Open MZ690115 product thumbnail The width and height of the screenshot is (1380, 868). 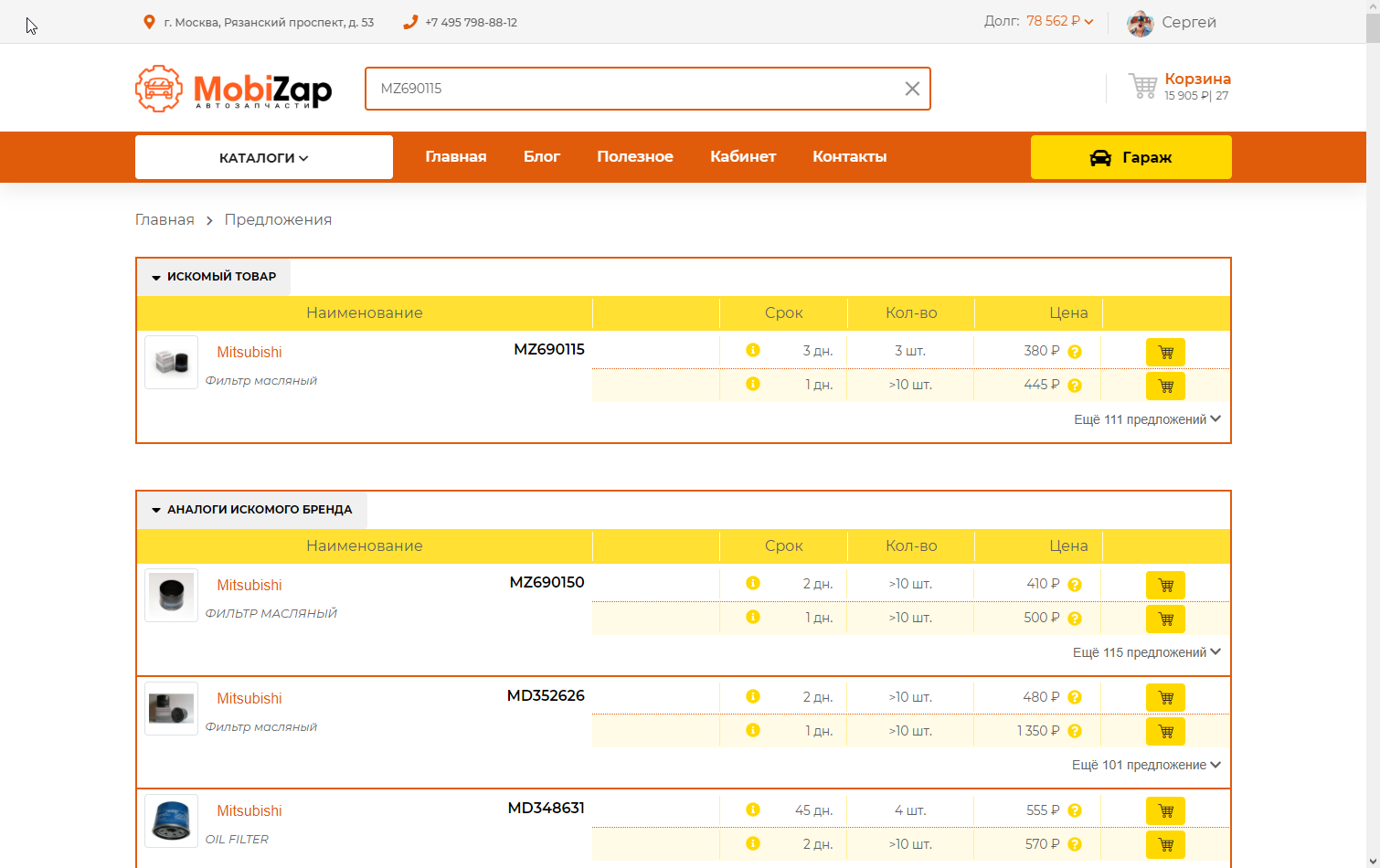click(x=171, y=362)
